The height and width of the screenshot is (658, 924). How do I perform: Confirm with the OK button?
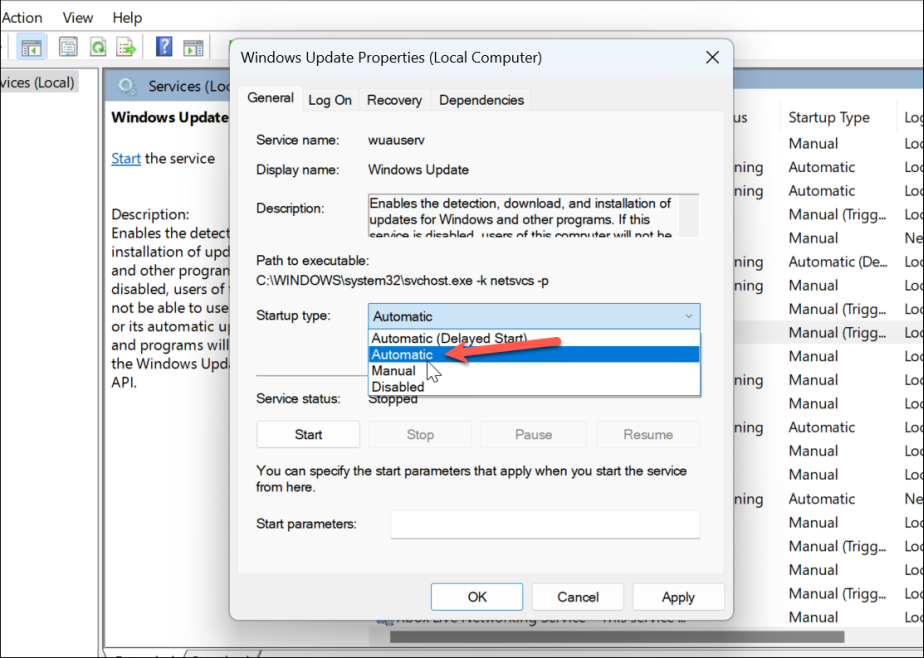(477, 597)
